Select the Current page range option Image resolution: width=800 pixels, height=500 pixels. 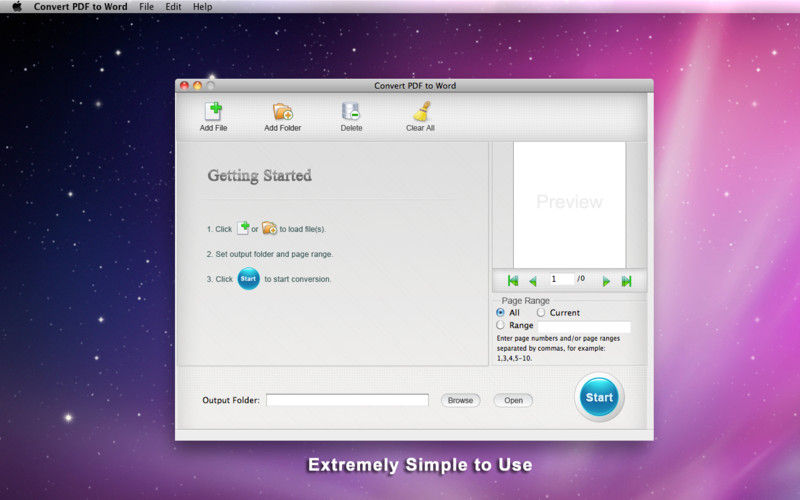[540, 312]
